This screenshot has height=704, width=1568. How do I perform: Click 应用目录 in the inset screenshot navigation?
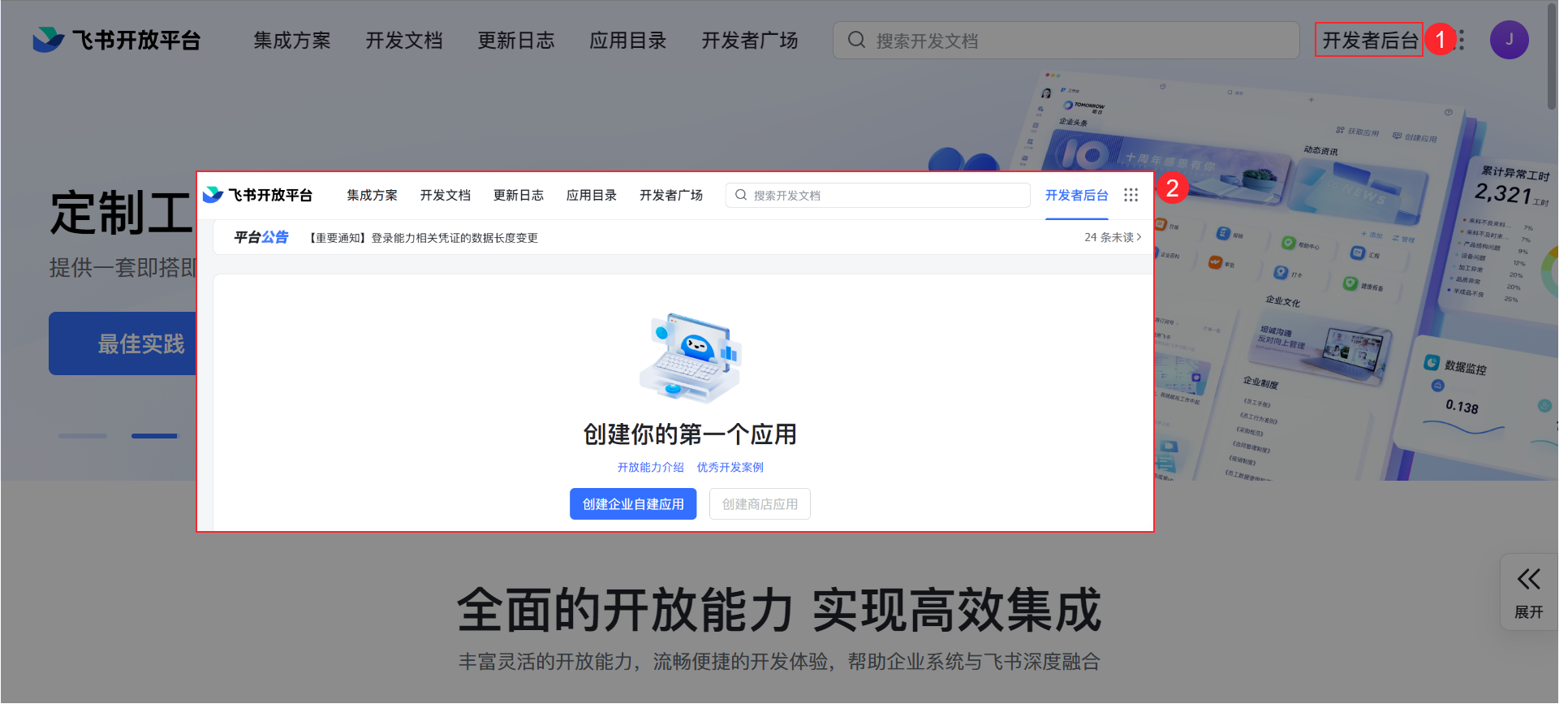(x=592, y=195)
